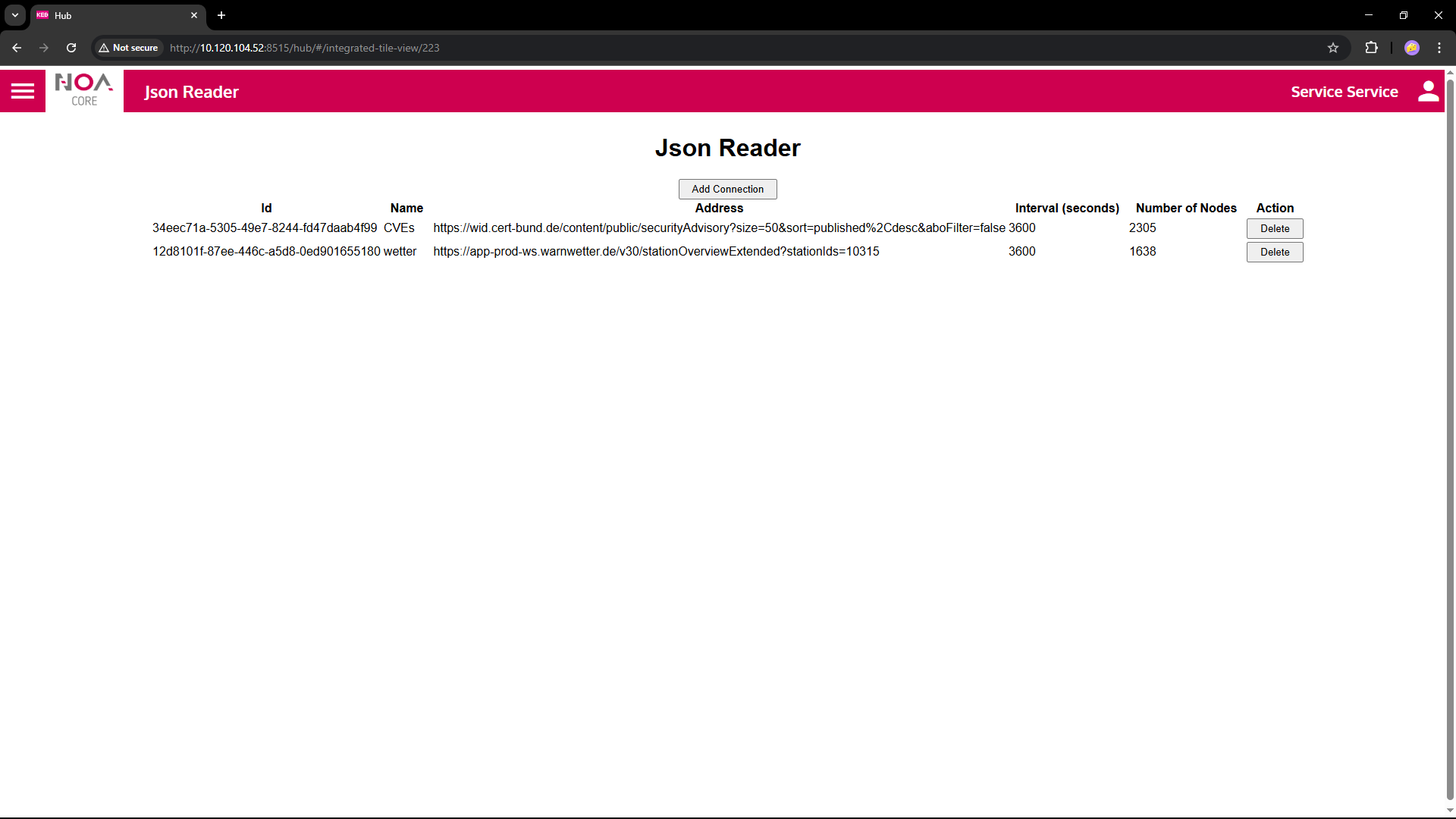Open the browser extensions icon
Image resolution: width=1456 pixels, height=819 pixels.
(1371, 48)
